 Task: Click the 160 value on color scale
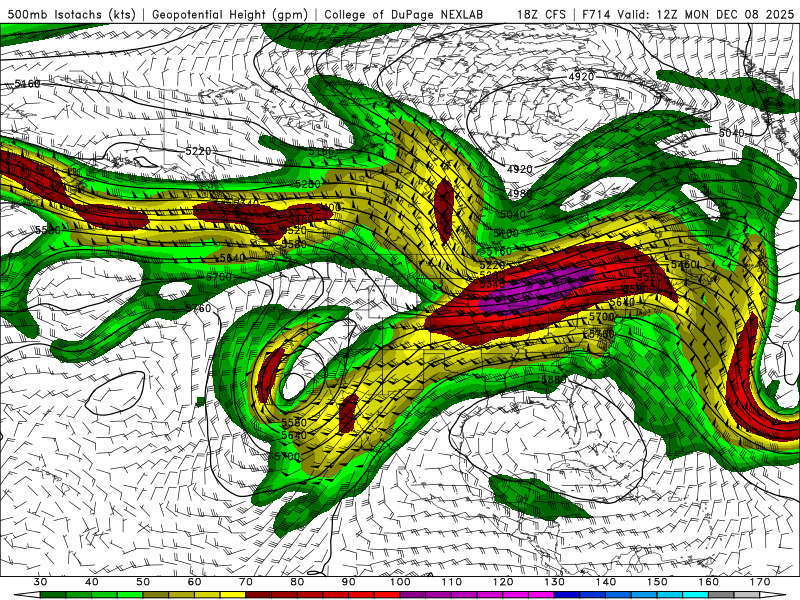(709, 582)
